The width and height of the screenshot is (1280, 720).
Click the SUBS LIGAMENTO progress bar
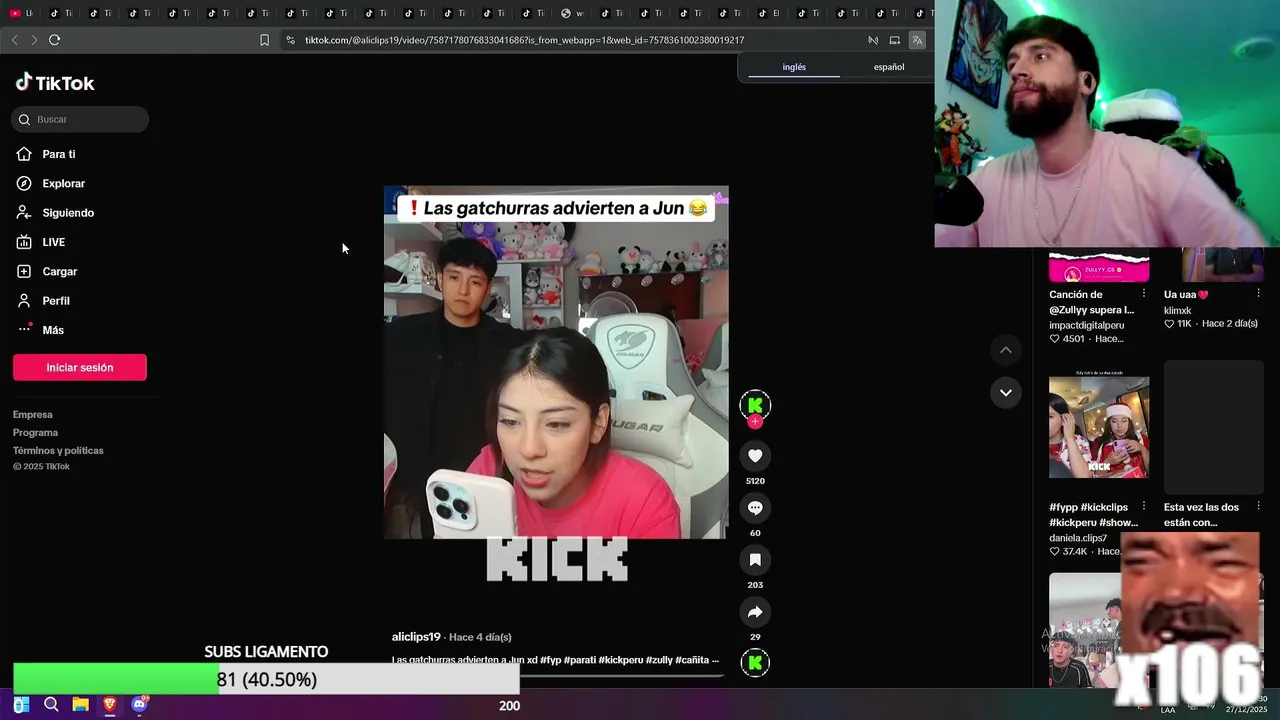(x=266, y=679)
